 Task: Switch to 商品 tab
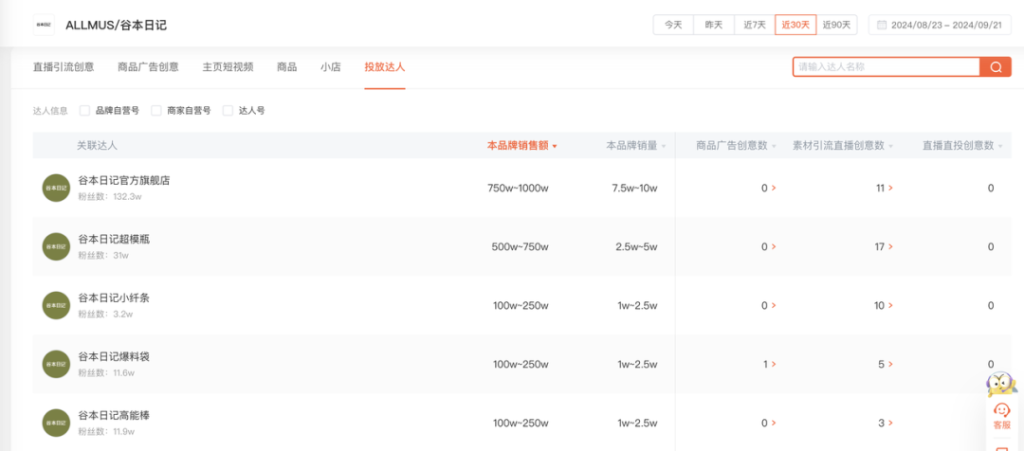[287, 67]
